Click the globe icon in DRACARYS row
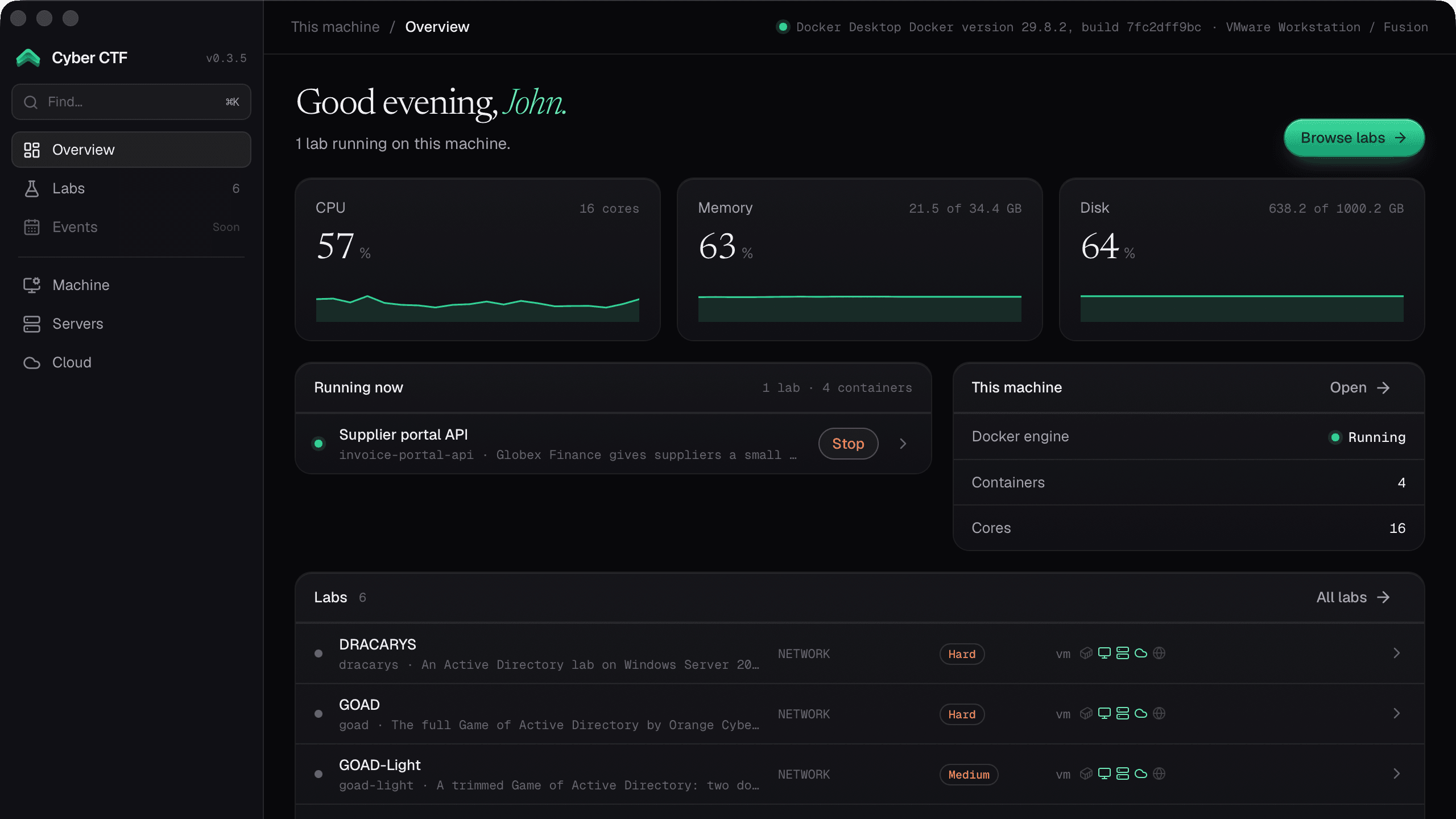Viewport: 1456px width, 819px height. (x=1159, y=653)
